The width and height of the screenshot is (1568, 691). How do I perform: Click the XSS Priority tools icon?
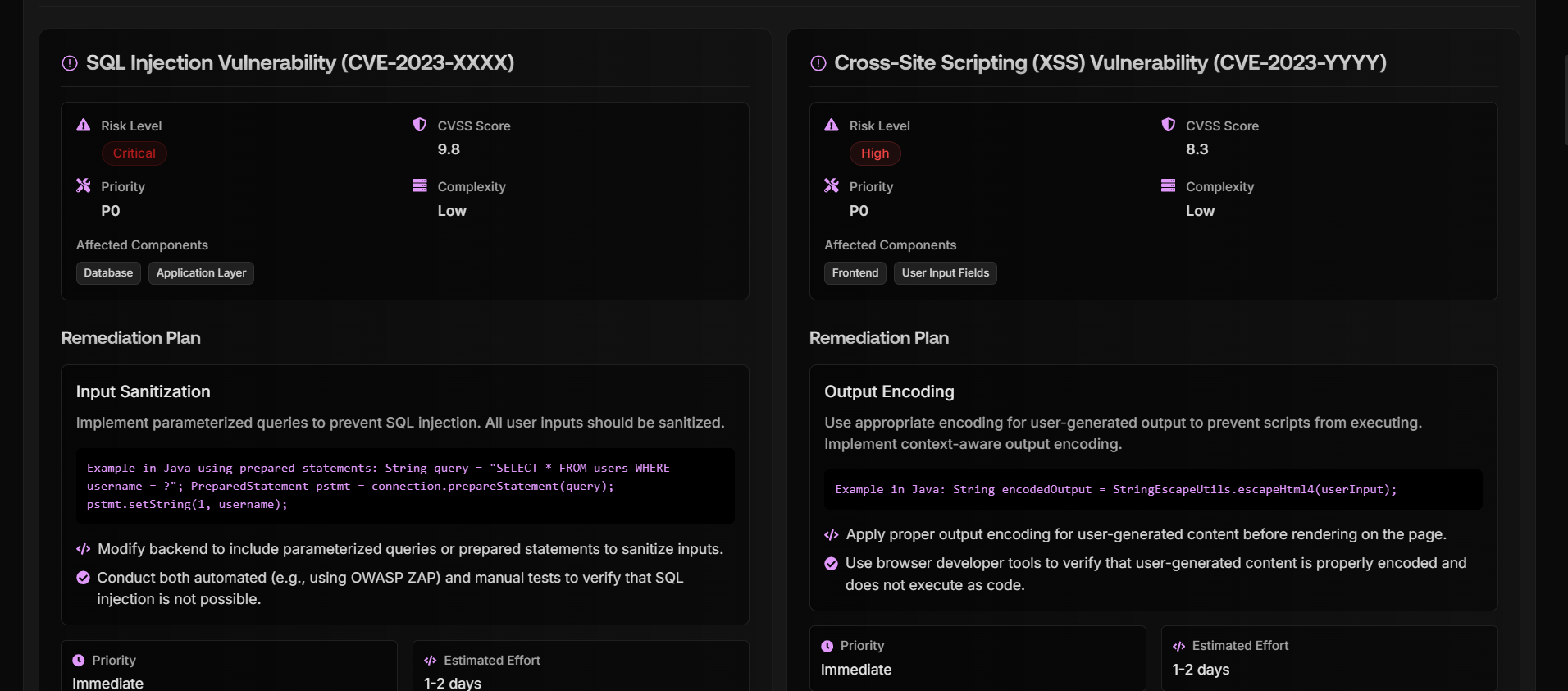[832, 186]
